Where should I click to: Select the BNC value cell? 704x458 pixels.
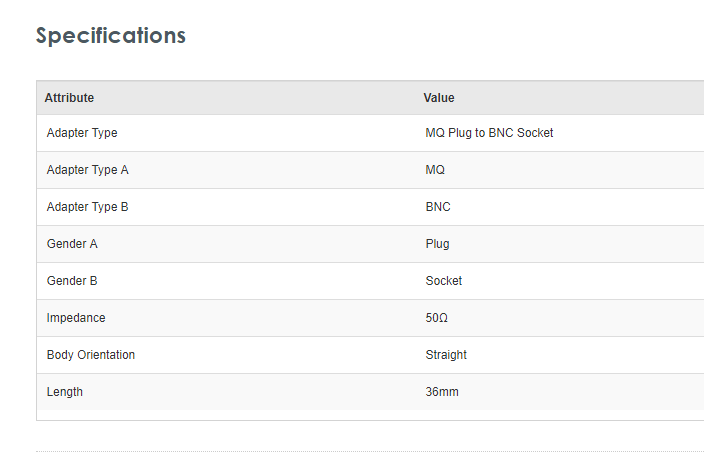pos(438,207)
